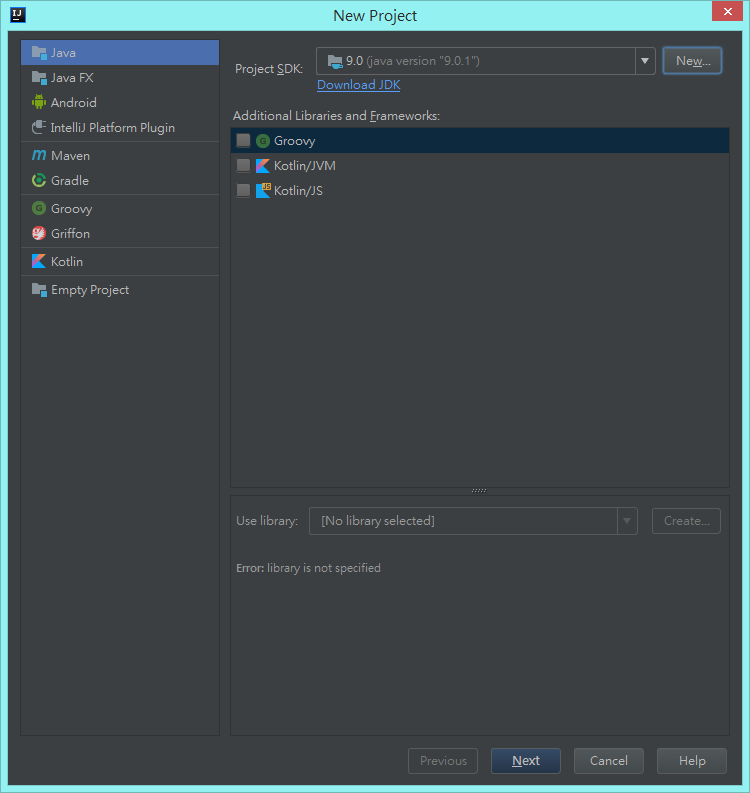Click the Gradle logo icon
The height and width of the screenshot is (793, 750).
coord(39,180)
